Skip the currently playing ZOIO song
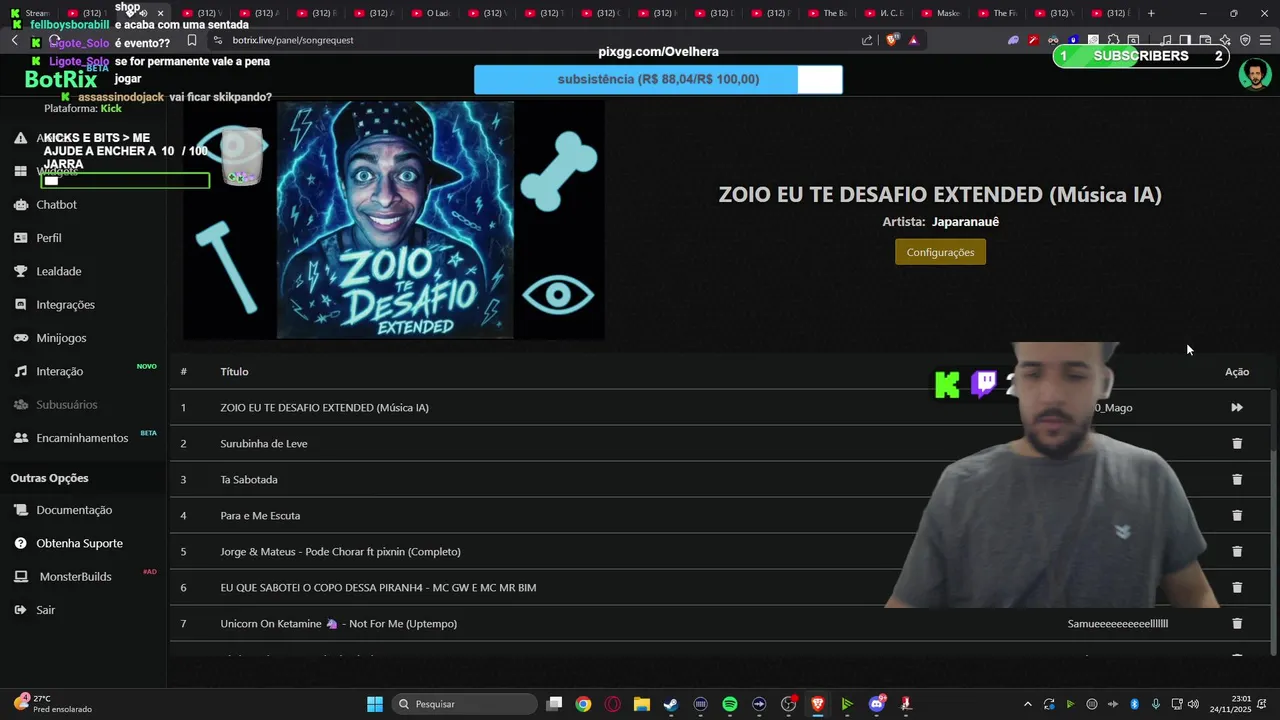The image size is (1280, 720). [1237, 407]
